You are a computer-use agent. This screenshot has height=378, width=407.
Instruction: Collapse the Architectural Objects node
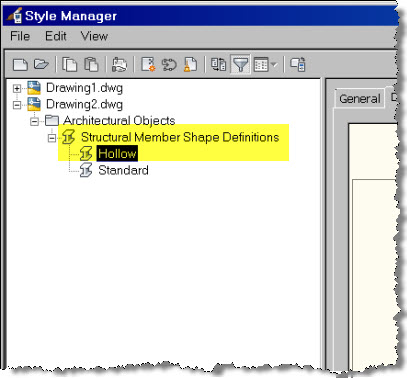(34, 121)
